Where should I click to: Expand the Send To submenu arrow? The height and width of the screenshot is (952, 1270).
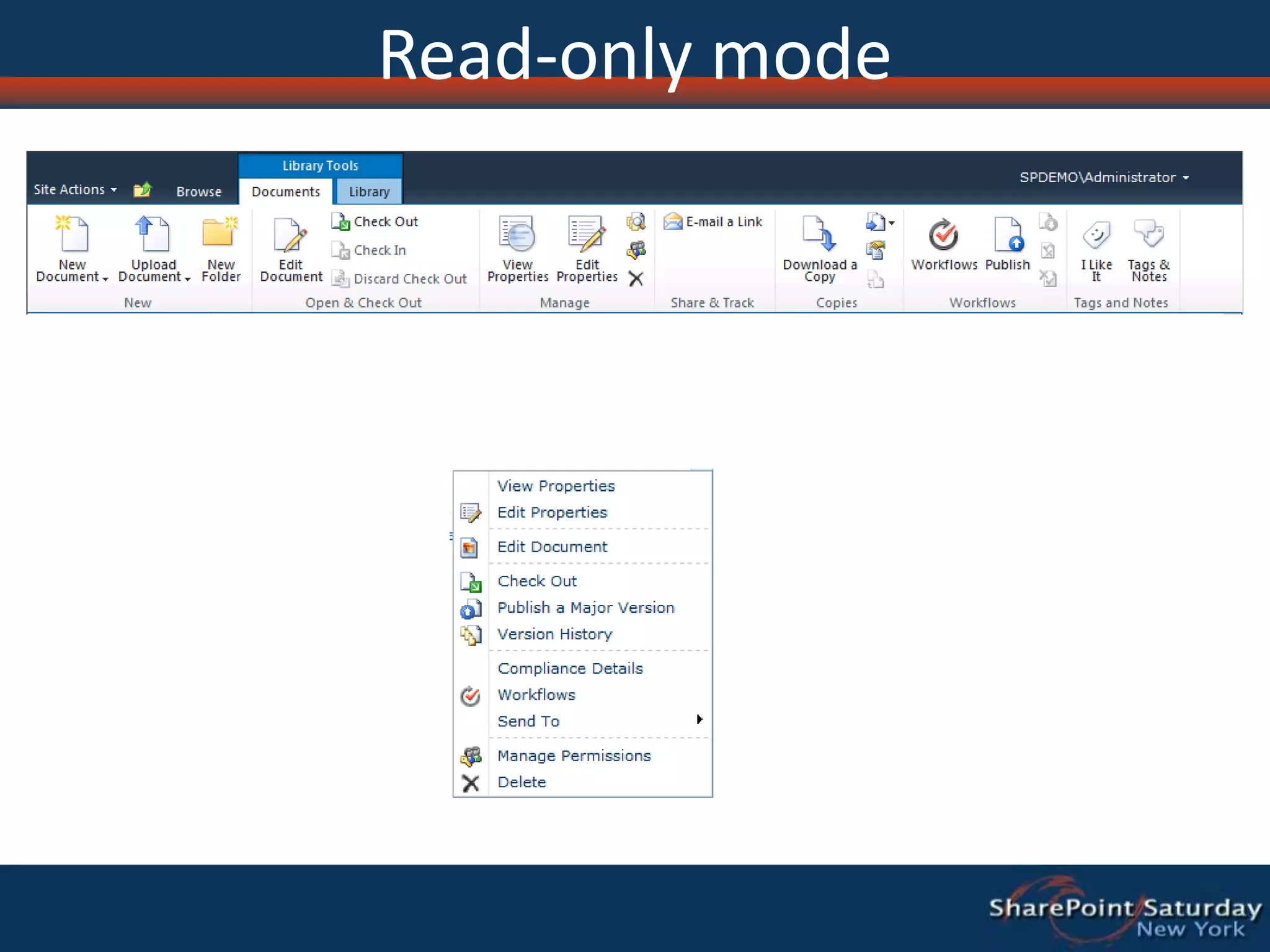[699, 720]
